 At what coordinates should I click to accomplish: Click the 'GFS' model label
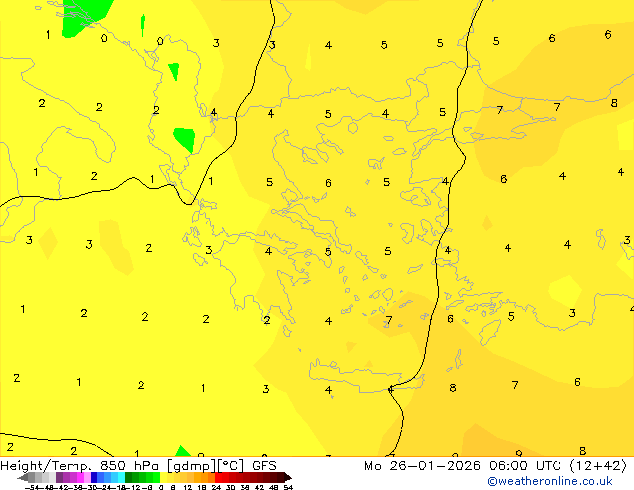[264, 466]
